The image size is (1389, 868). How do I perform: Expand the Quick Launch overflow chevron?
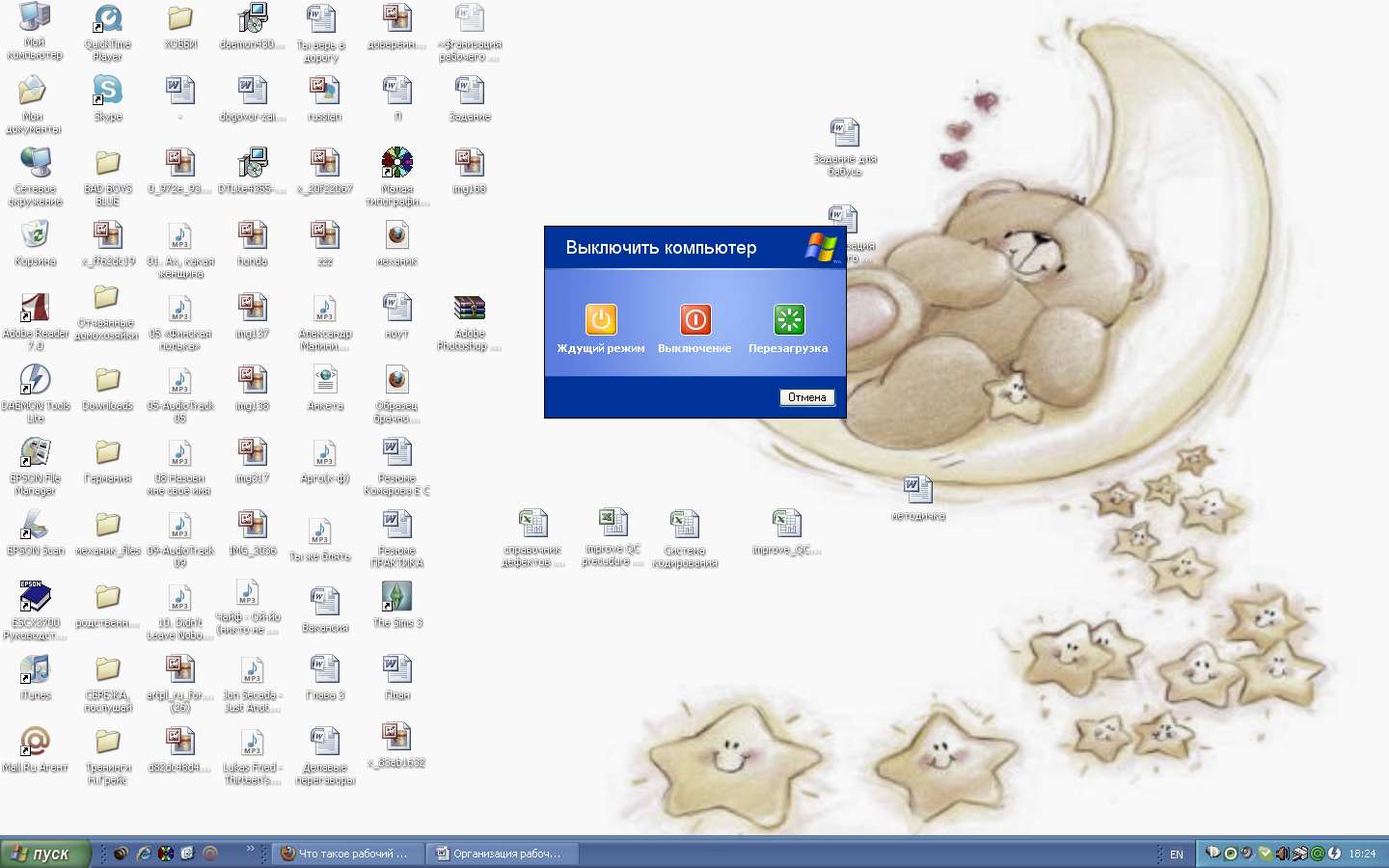coord(251,849)
